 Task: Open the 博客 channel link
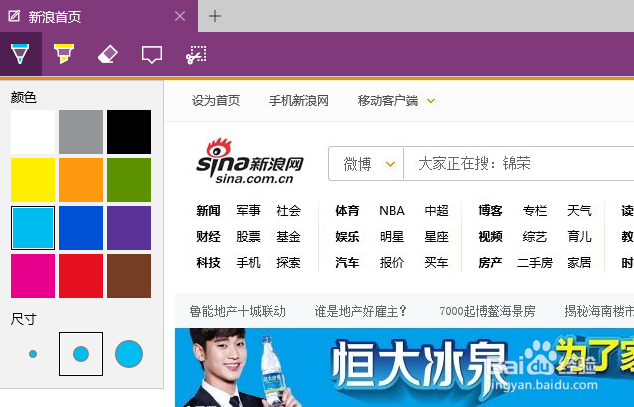click(490, 211)
